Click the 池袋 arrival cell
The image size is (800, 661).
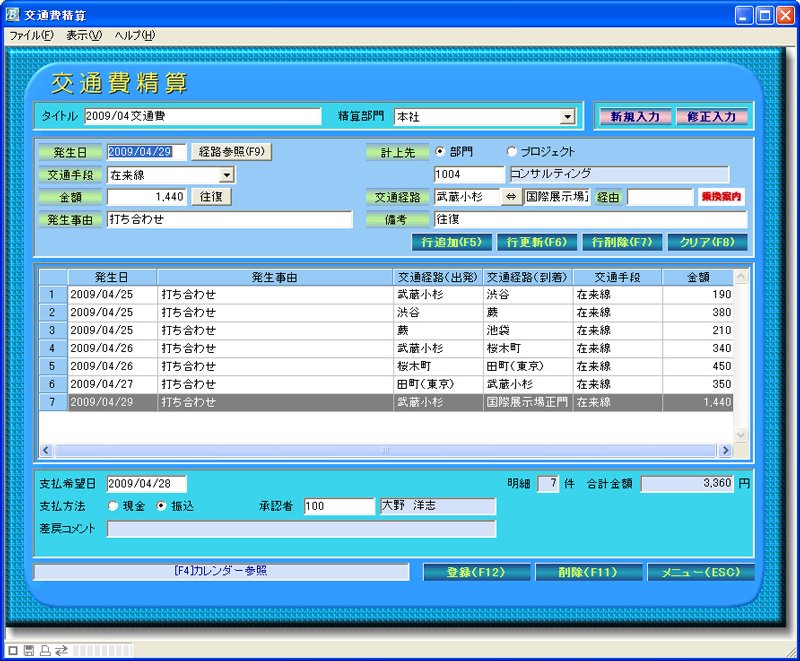[528, 330]
